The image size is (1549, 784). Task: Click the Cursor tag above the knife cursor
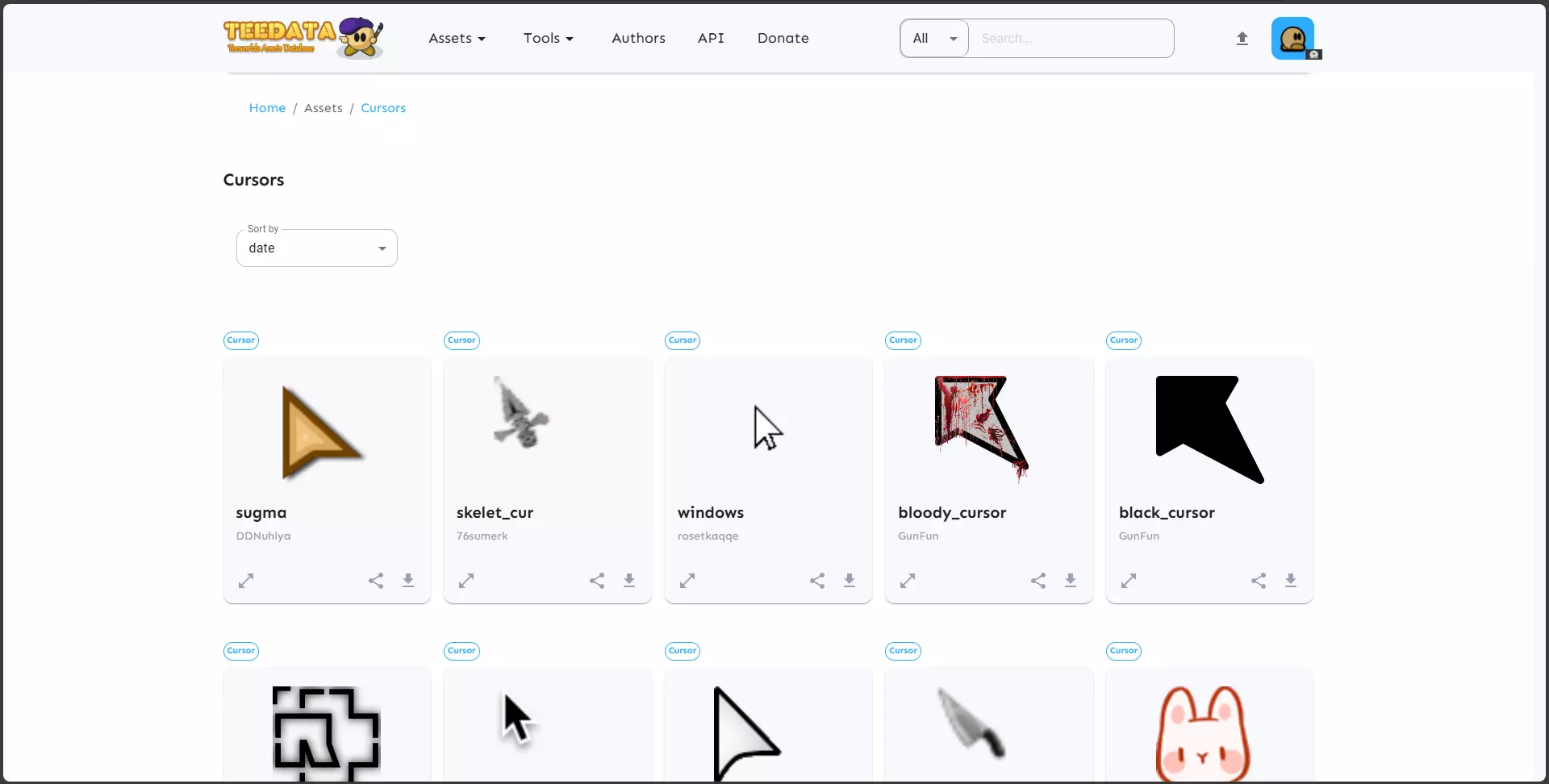tap(903, 651)
